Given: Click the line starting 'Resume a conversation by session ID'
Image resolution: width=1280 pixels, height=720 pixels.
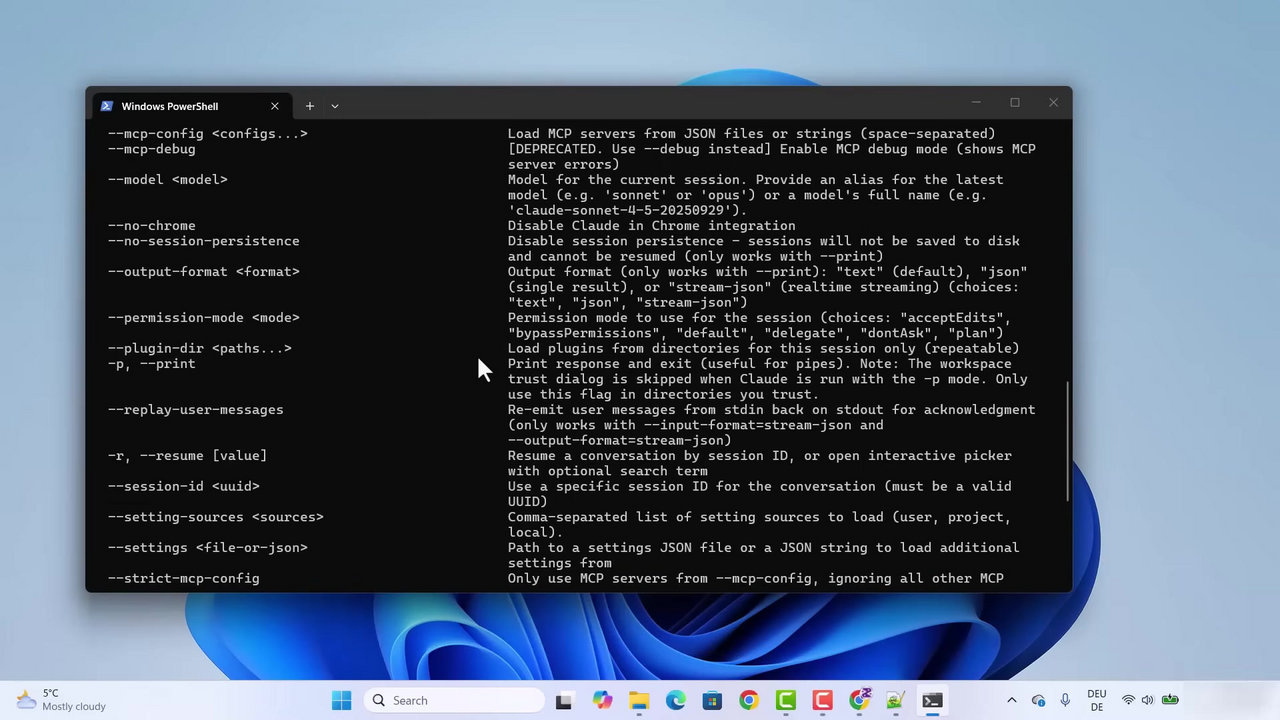Looking at the screenshot, I should pyautogui.click(x=760, y=456).
